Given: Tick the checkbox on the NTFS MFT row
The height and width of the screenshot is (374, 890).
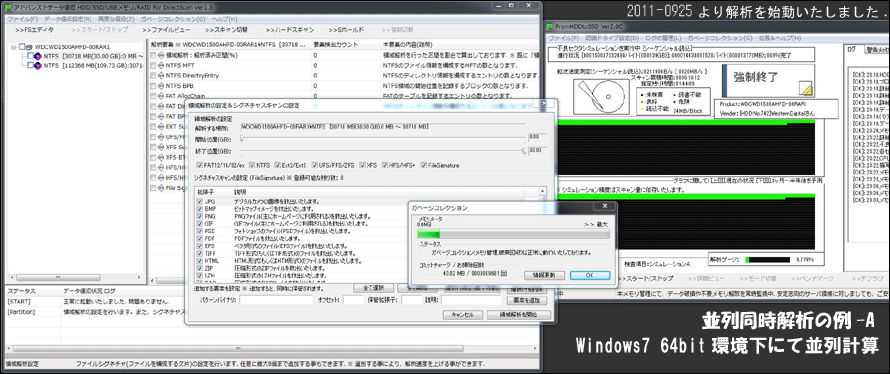Looking at the screenshot, I should (x=153, y=65).
